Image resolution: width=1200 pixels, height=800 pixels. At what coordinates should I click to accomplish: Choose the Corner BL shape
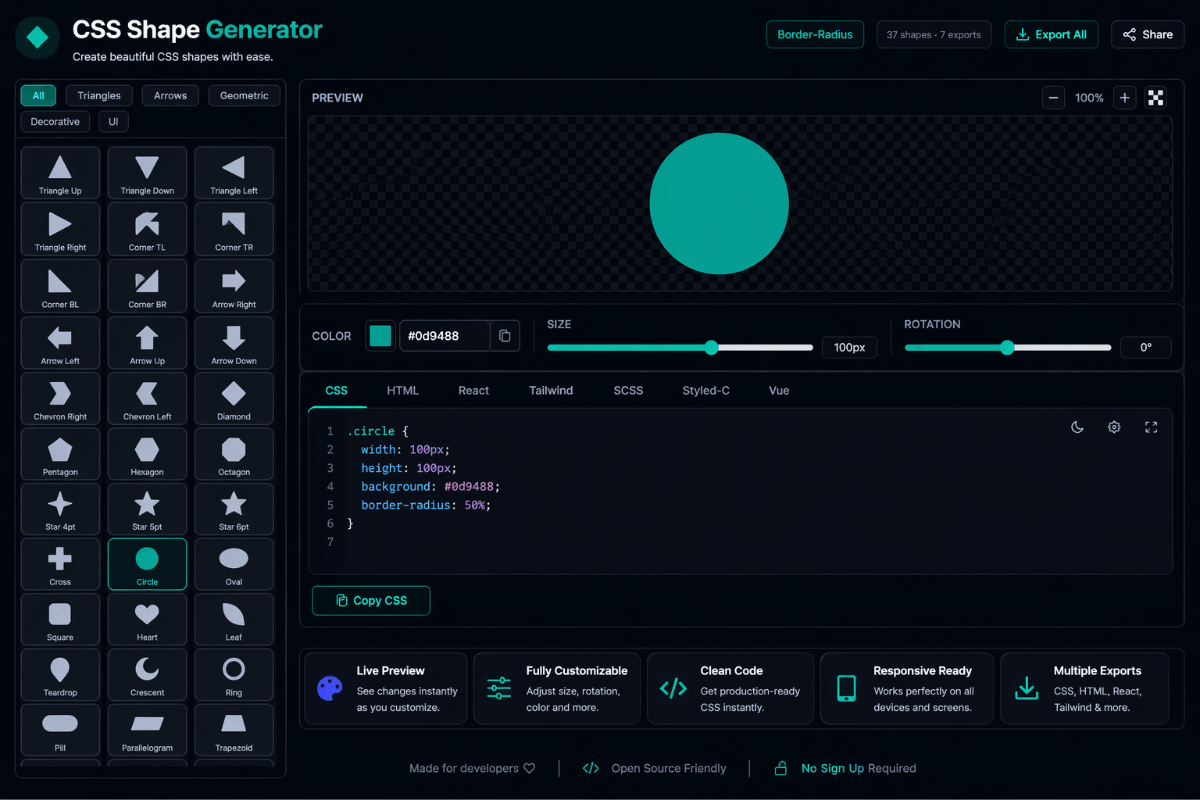point(60,286)
